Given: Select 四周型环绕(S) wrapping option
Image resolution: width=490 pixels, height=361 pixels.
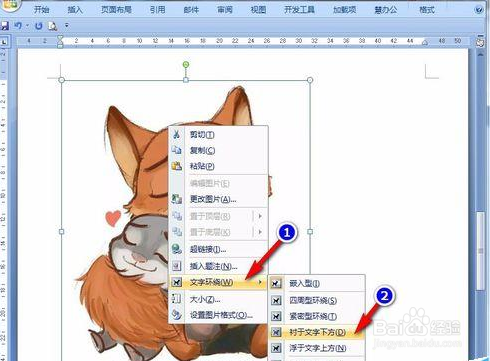Looking at the screenshot, I should pos(317,300).
